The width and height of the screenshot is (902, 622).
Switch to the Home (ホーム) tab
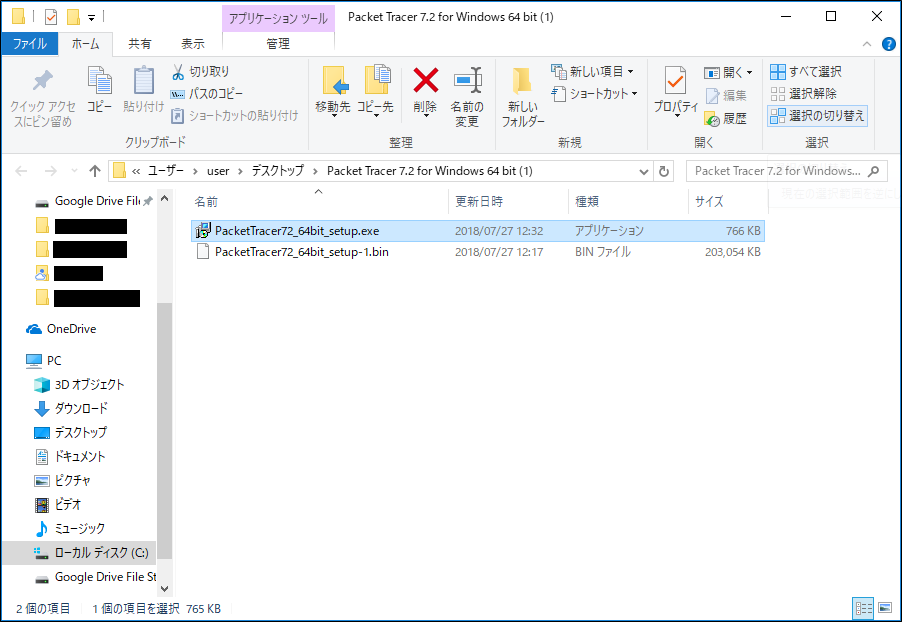[86, 44]
